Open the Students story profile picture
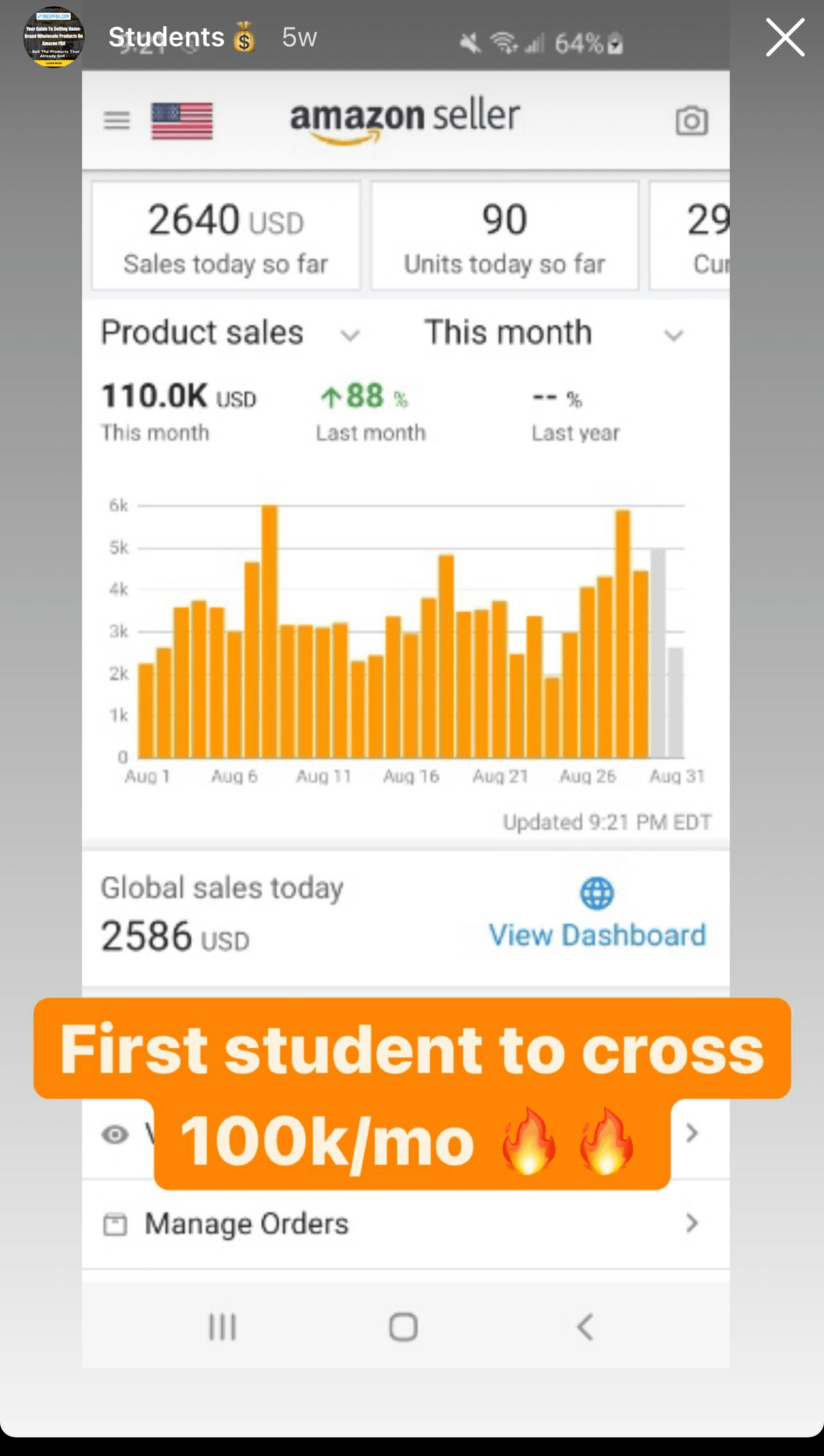Screen dimensions: 824x1456 coord(54,37)
